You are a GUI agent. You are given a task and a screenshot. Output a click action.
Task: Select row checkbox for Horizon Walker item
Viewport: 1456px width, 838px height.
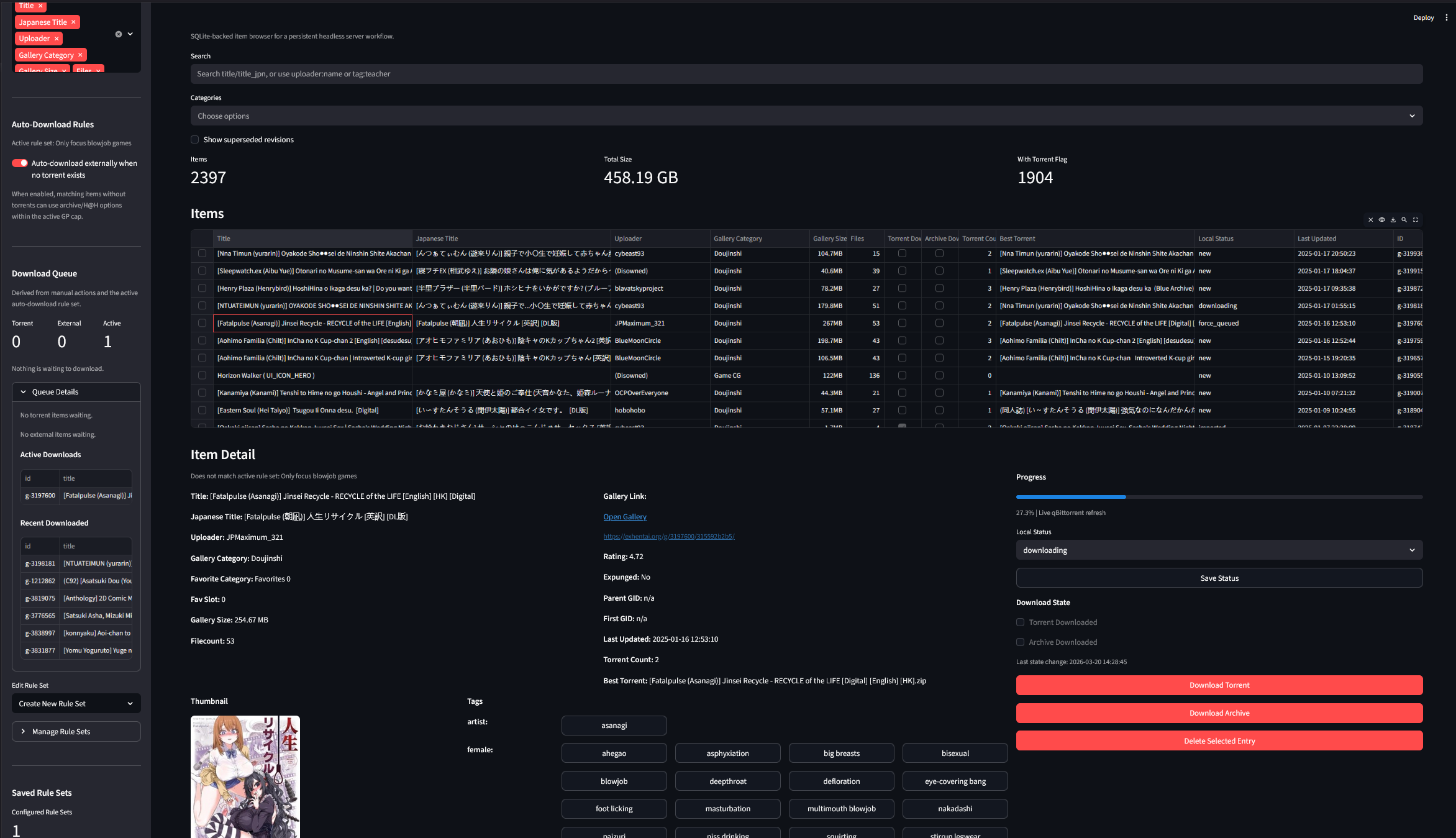[202, 375]
